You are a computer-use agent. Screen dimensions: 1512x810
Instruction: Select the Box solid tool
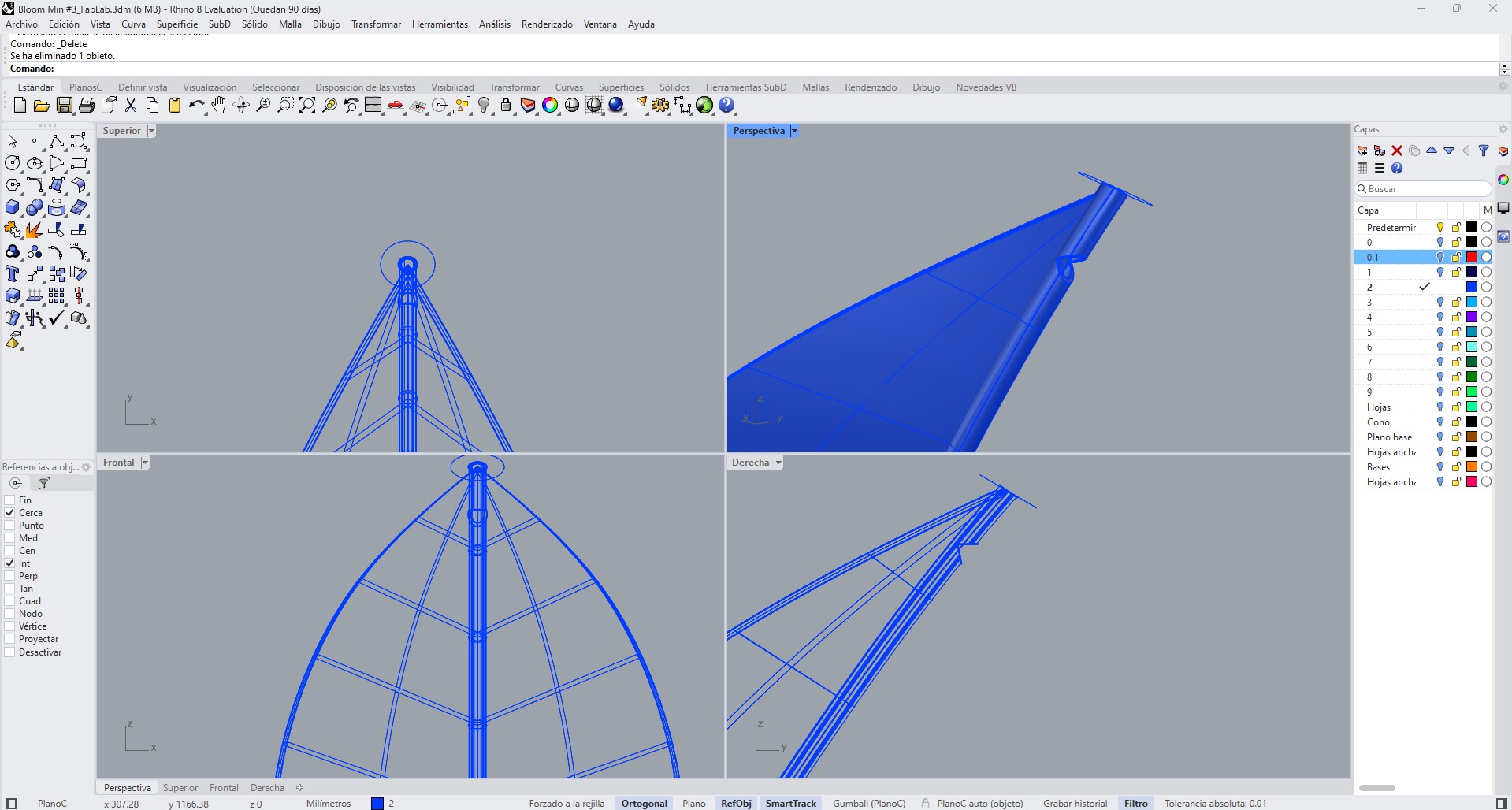point(13,207)
